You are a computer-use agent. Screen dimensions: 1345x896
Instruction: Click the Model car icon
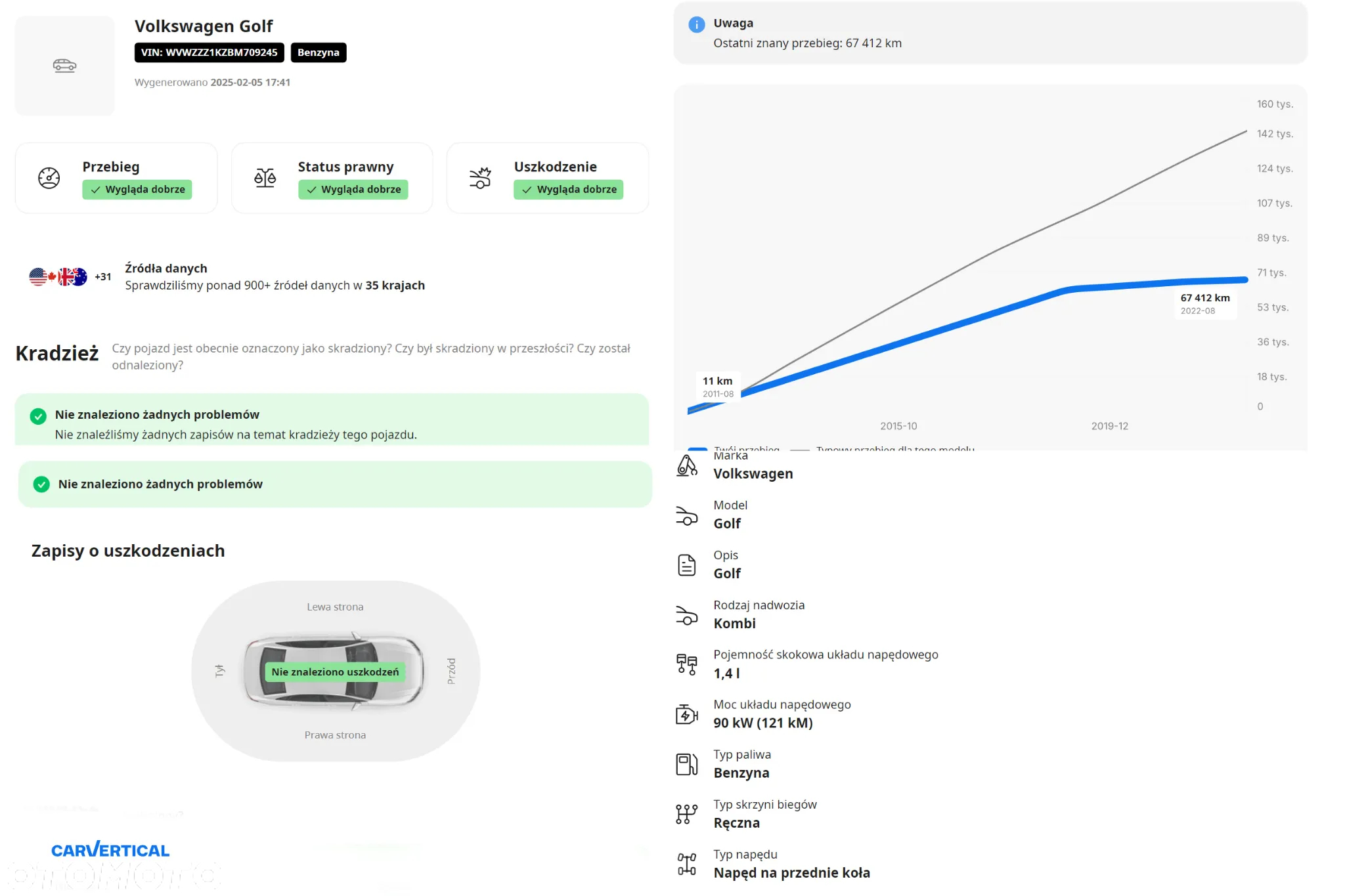coord(687,515)
